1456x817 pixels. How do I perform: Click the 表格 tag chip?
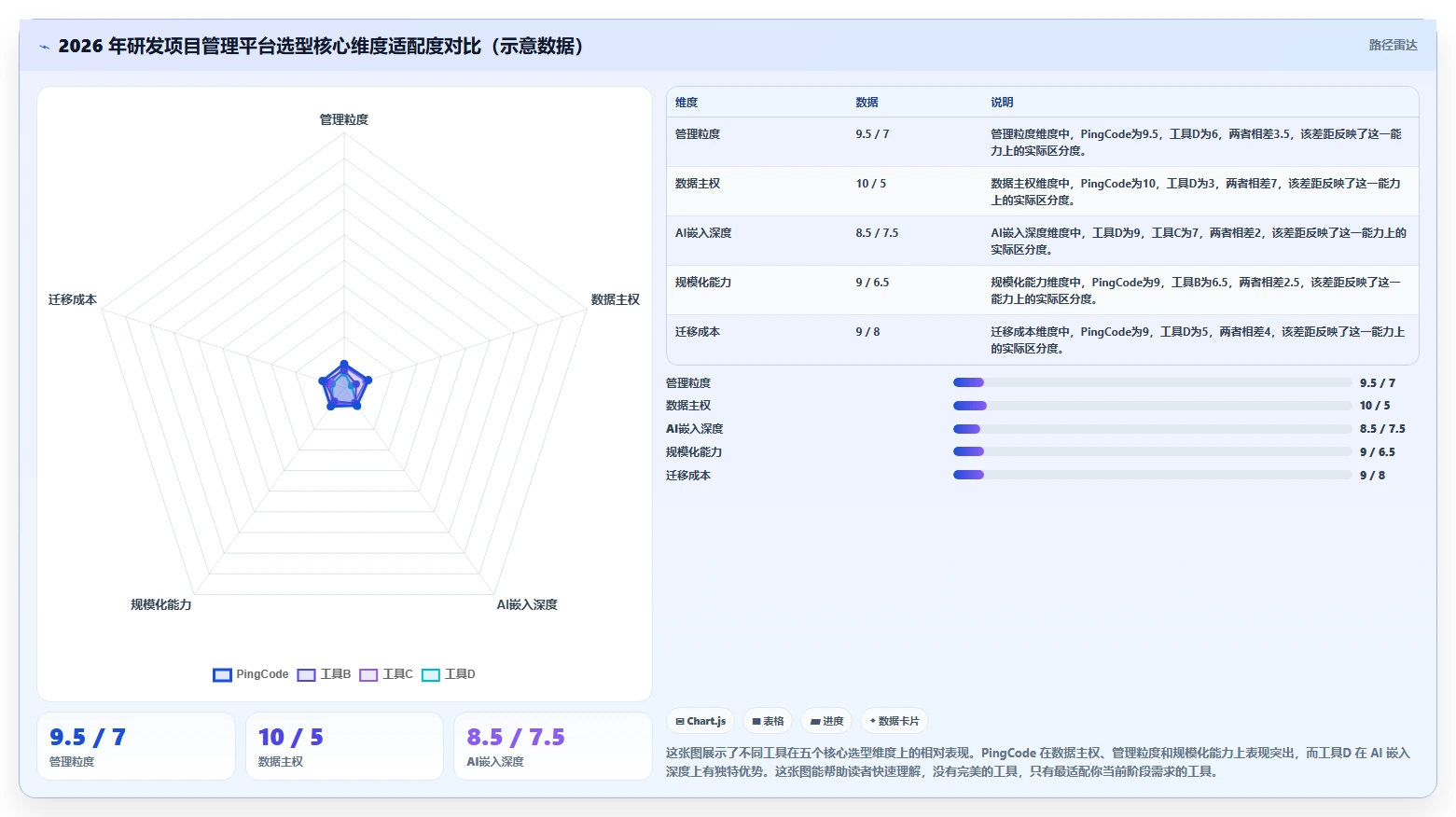click(x=768, y=721)
